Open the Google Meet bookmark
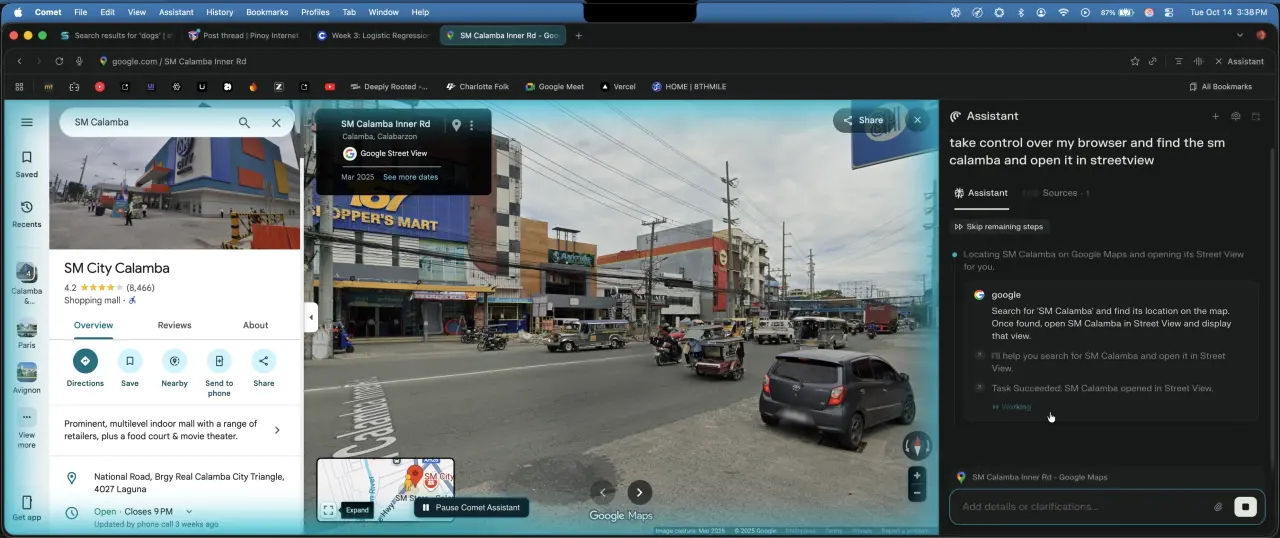This screenshot has height=538, width=1280. [x=555, y=87]
